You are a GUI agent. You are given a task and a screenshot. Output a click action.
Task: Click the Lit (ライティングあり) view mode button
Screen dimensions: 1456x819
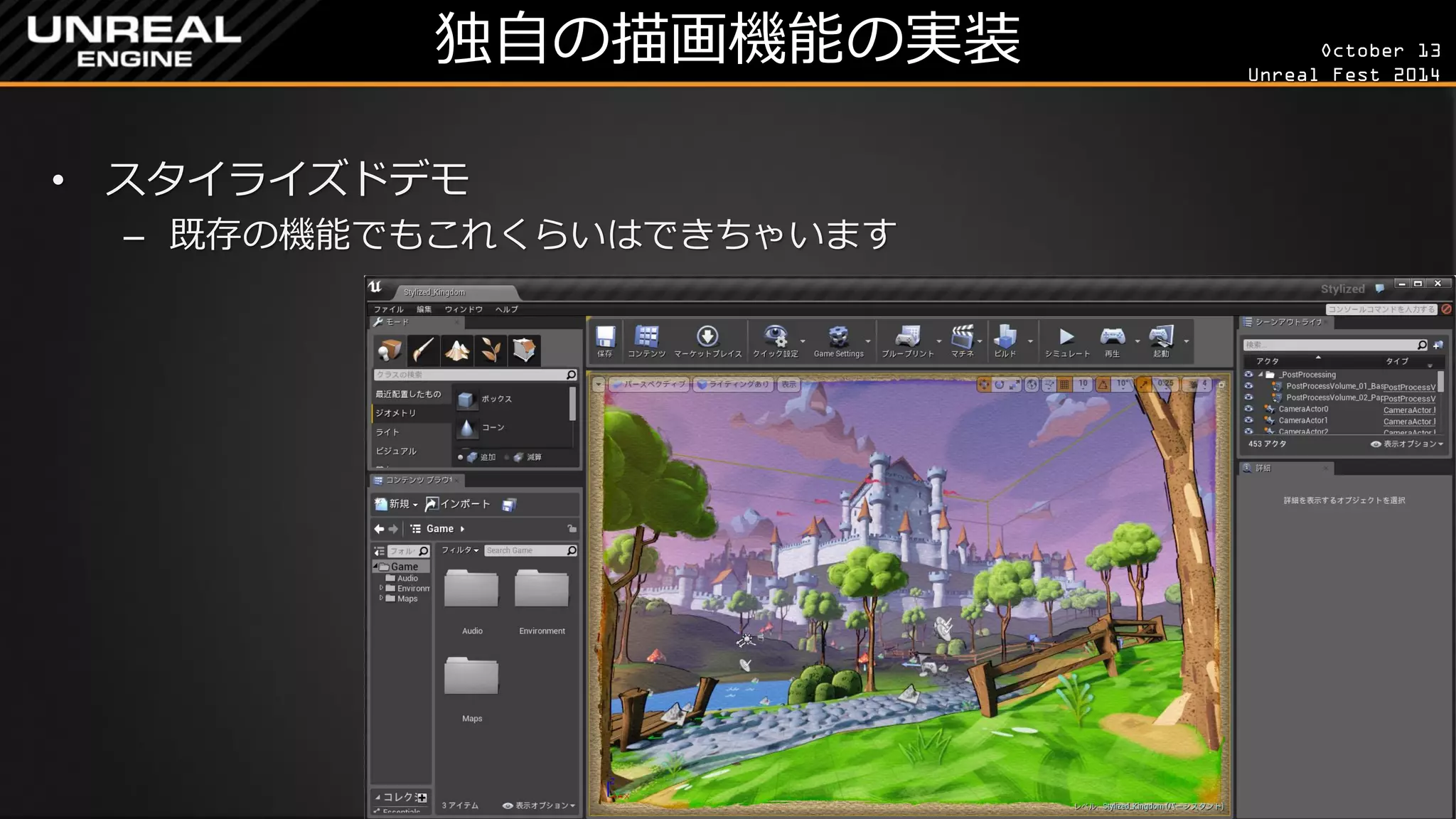(733, 385)
